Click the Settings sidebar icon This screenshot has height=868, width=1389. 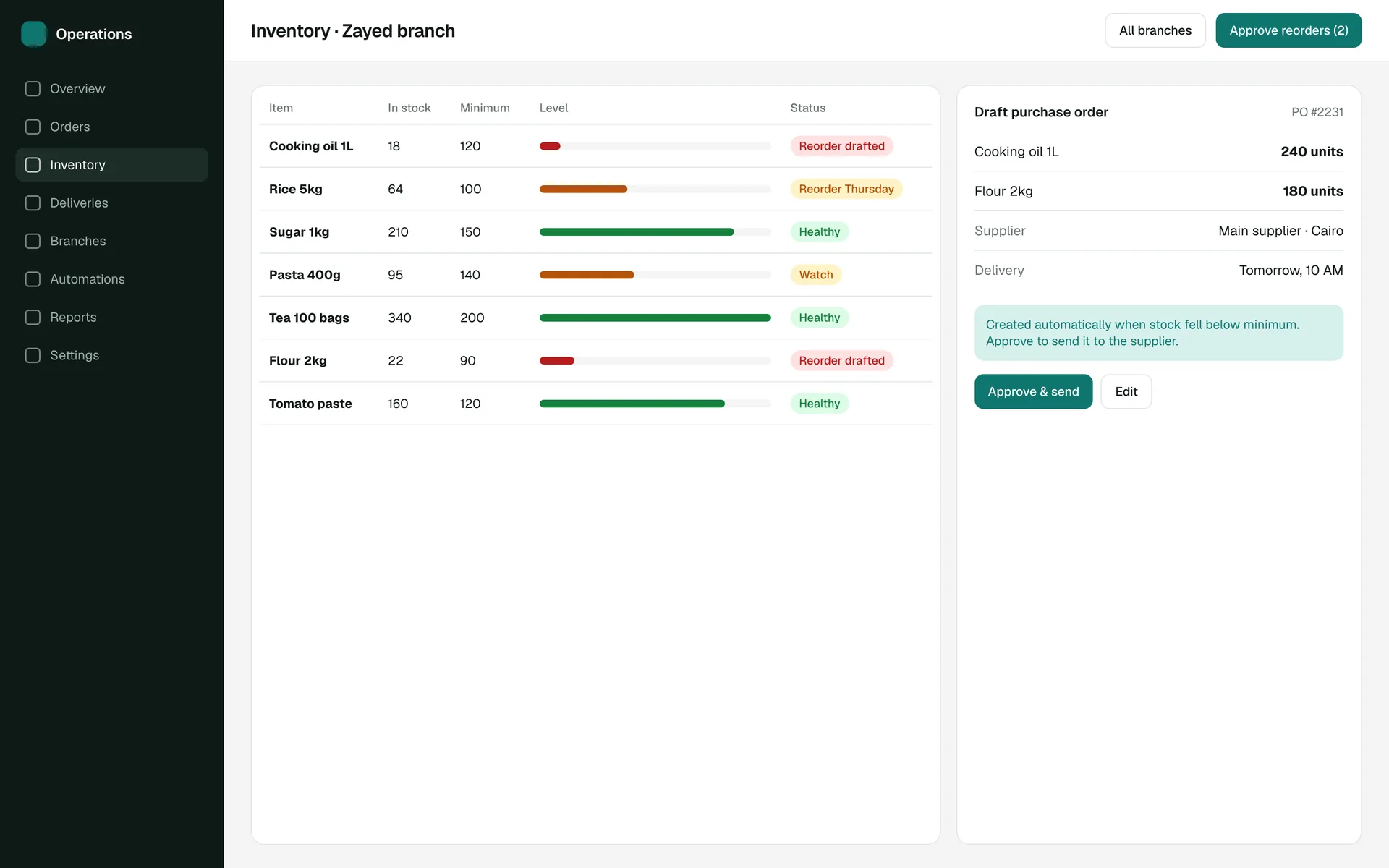(33, 355)
